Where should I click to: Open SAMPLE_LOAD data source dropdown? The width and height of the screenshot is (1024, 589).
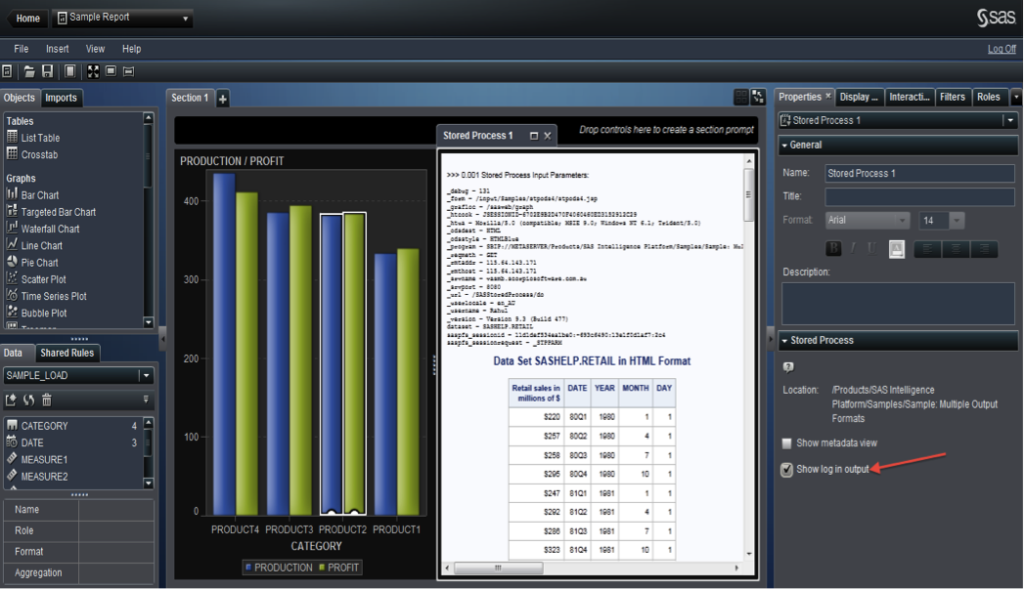click(146, 375)
